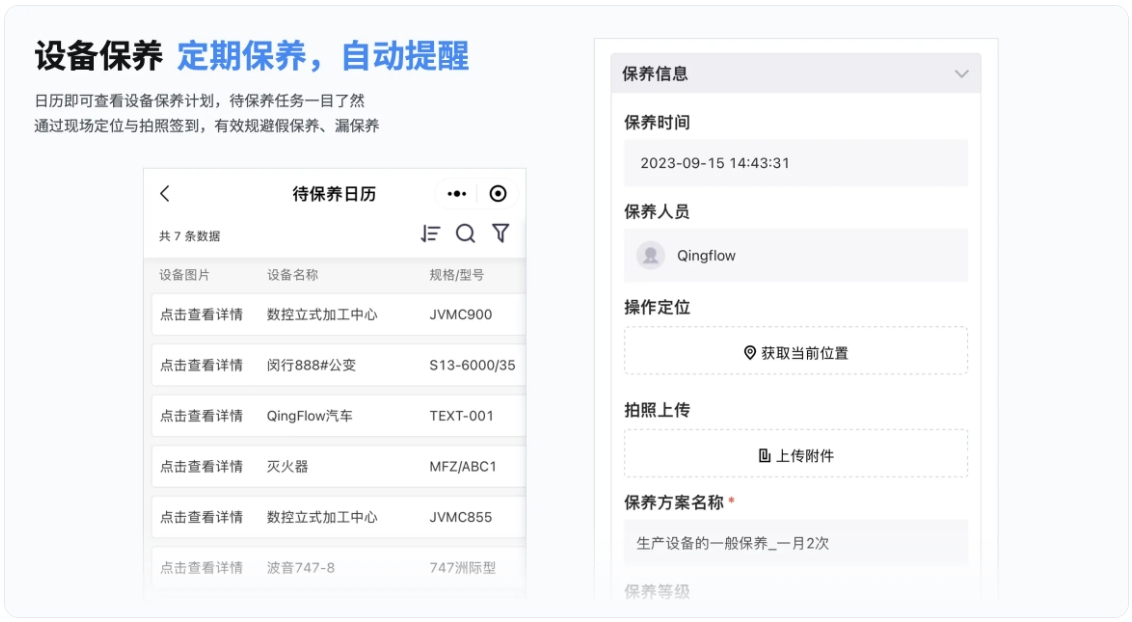The height and width of the screenshot is (622, 1132).
Task: Click the 保养时间 date field
Action: [795, 162]
